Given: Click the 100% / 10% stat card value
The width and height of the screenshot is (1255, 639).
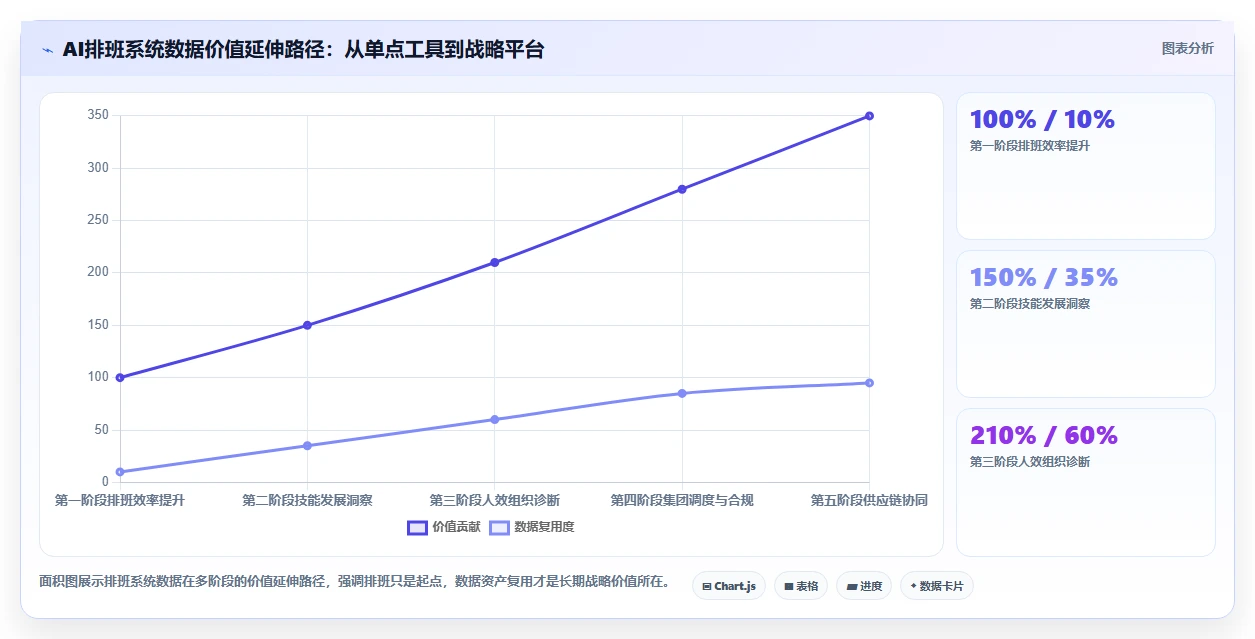Looking at the screenshot, I should [x=1042, y=120].
